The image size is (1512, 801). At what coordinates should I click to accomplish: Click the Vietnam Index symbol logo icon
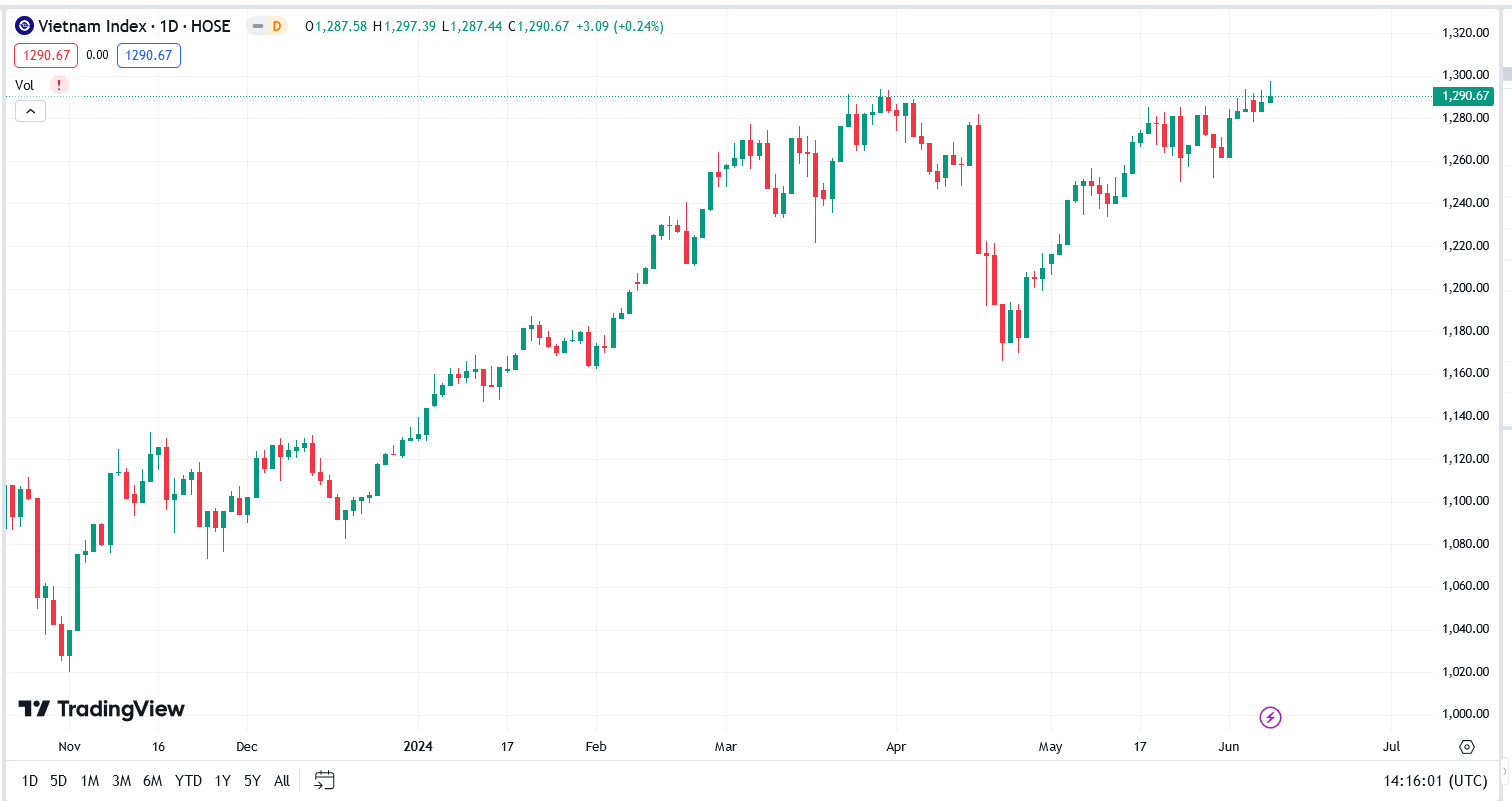click(25, 26)
